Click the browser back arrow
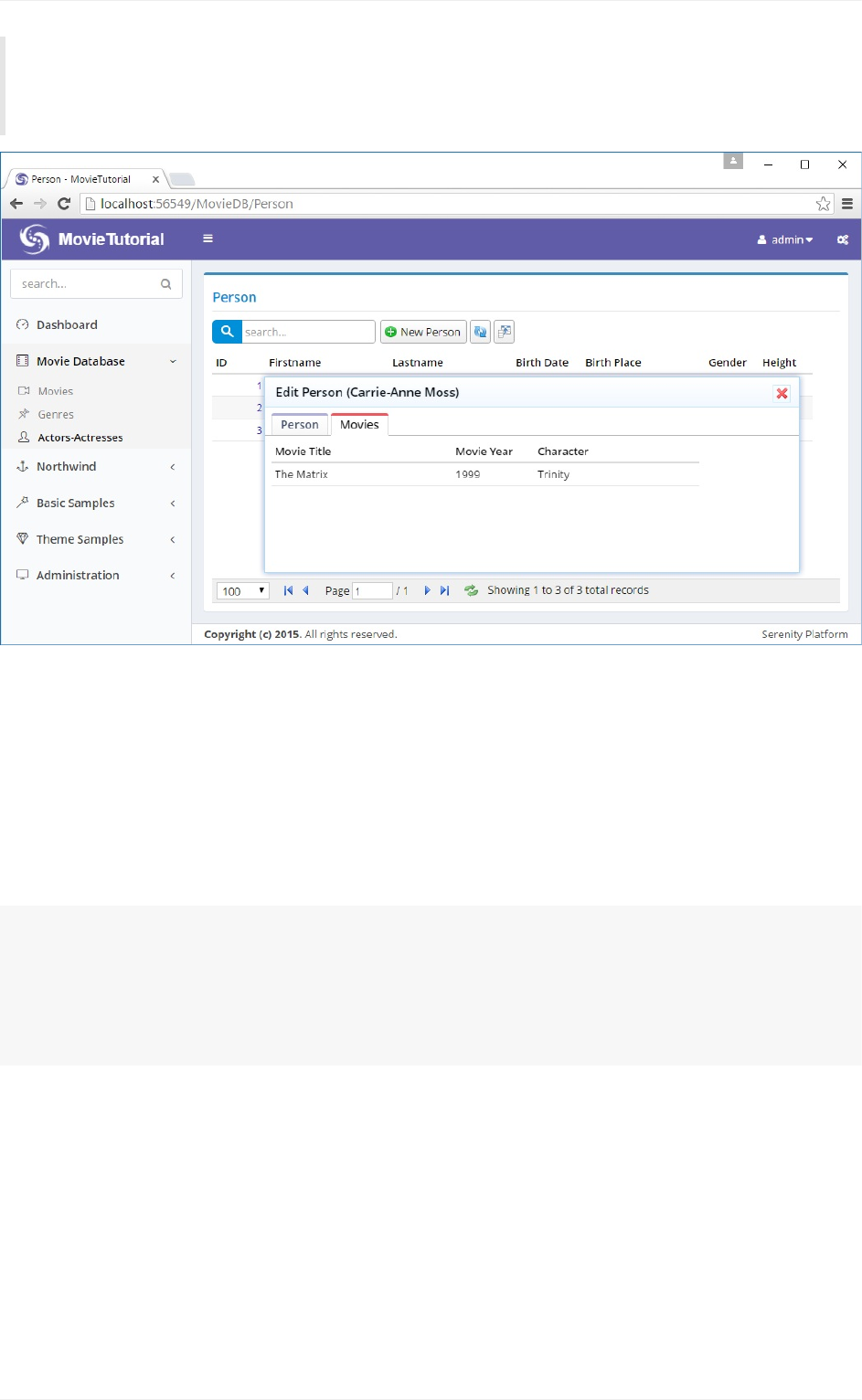The image size is (862, 1400). [x=16, y=204]
